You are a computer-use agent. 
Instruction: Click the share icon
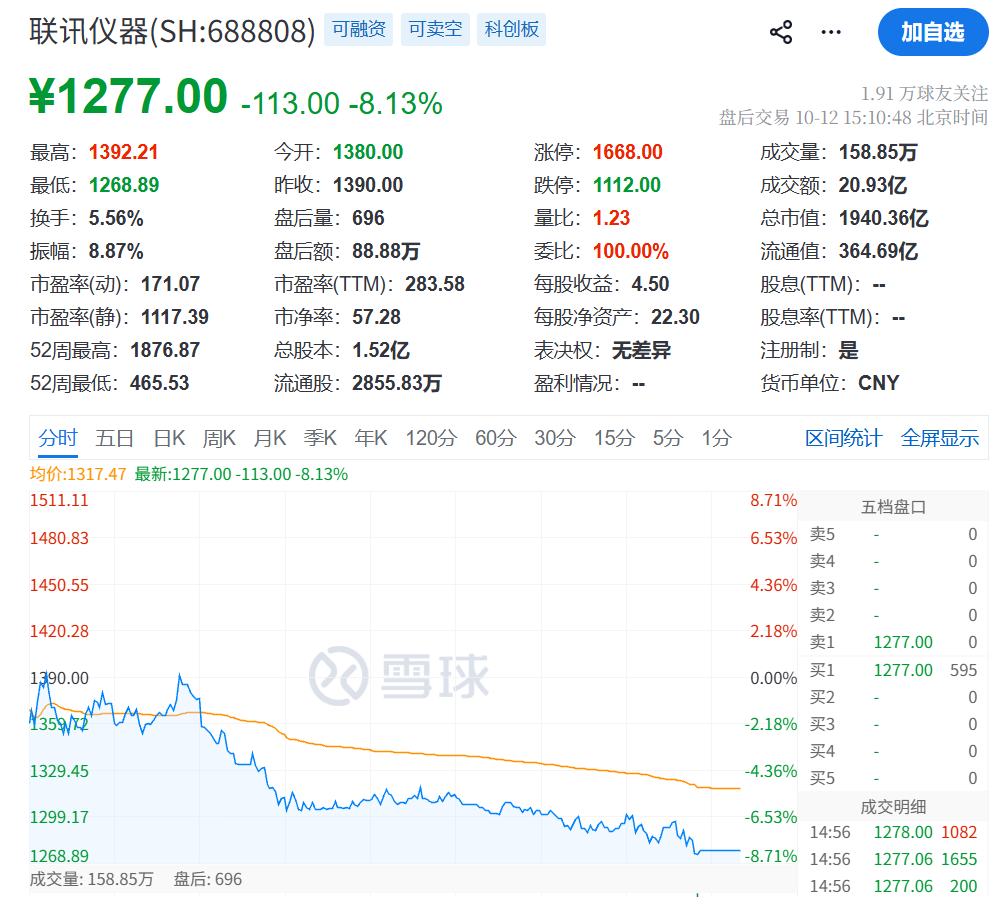tap(781, 32)
